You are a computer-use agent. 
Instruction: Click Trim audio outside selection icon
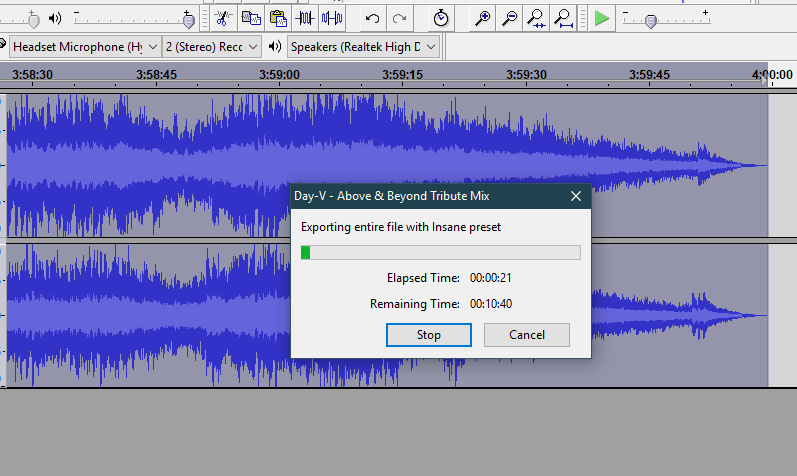click(305, 19)
